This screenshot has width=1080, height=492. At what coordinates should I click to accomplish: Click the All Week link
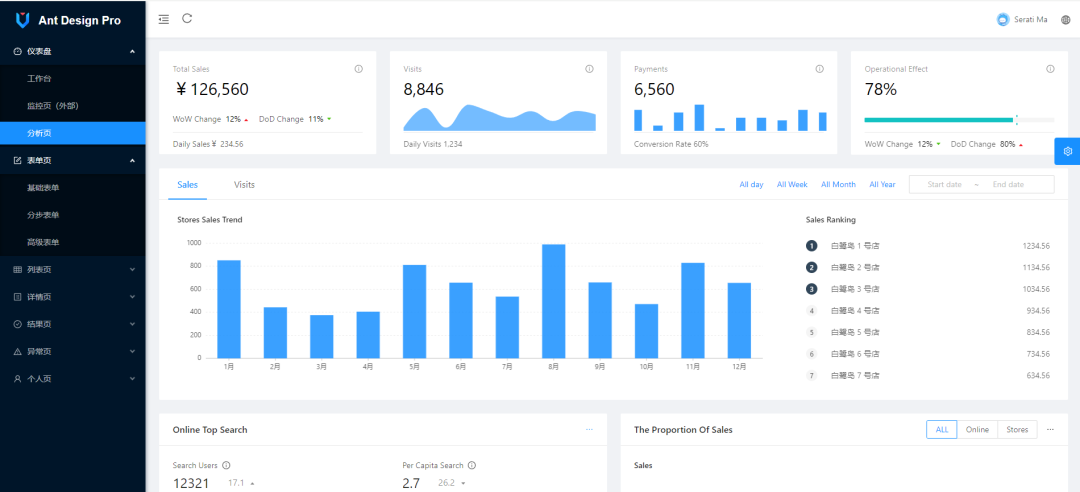tap(792, 185)
